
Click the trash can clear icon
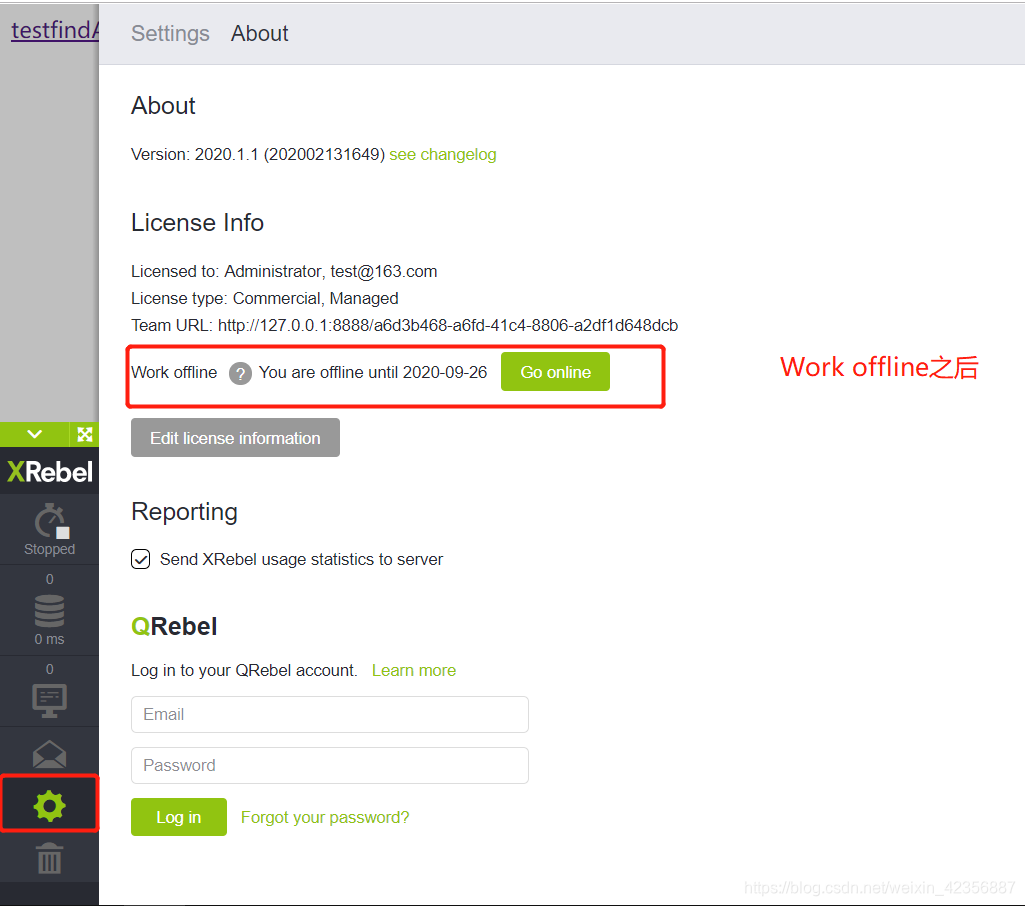point(50,858)
